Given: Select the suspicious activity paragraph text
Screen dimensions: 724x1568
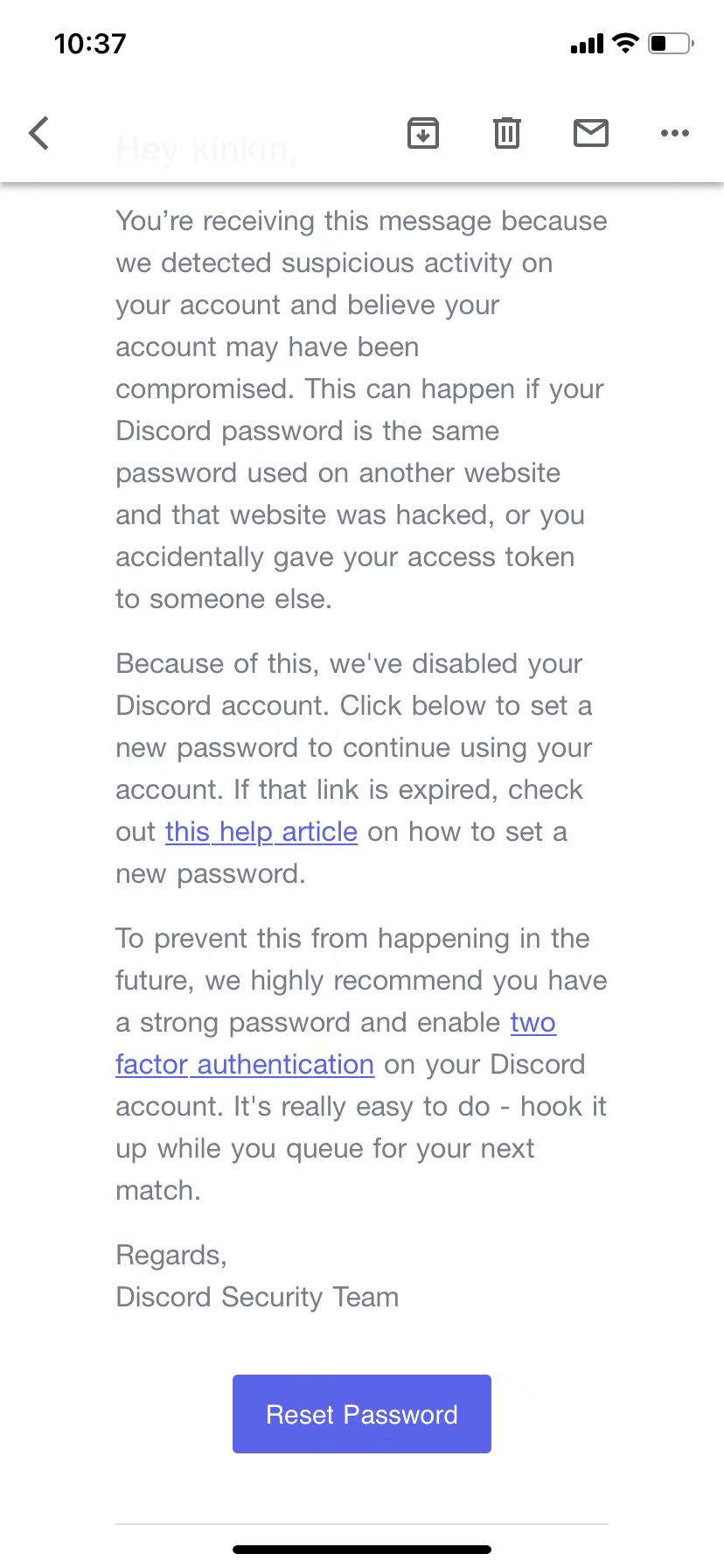Looking at the screenshot, I should [x=361, y=409].
